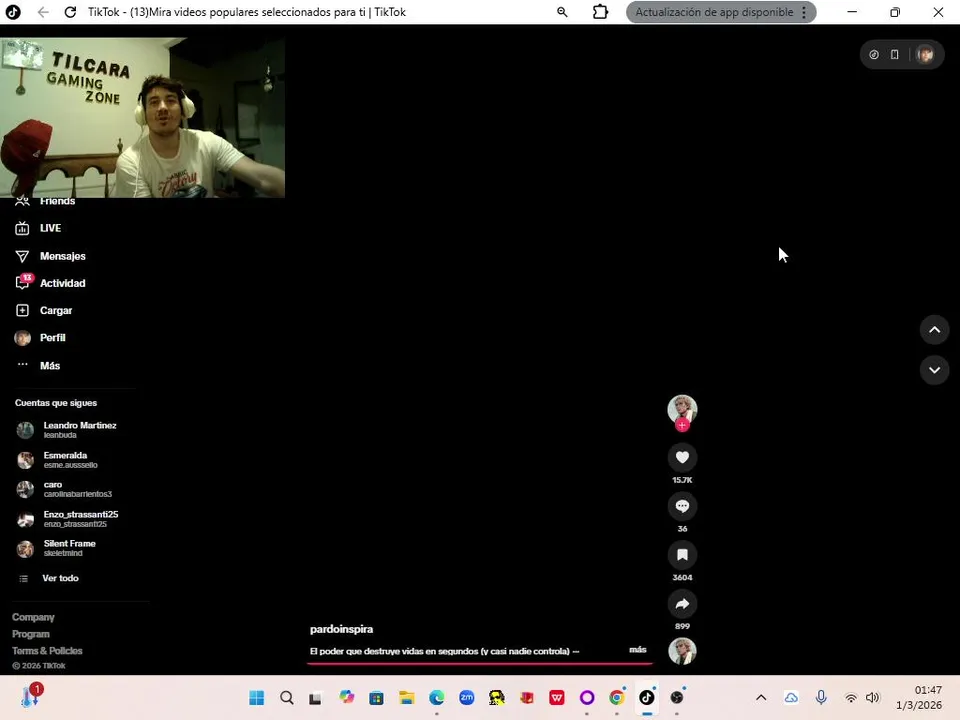Expand the Más menu

(38, 366)
